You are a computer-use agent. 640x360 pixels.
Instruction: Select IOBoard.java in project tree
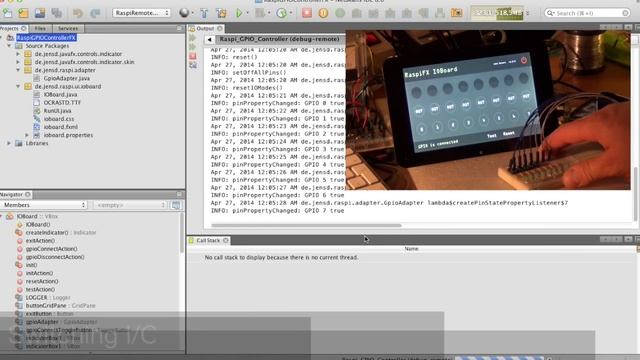point(60,94)
